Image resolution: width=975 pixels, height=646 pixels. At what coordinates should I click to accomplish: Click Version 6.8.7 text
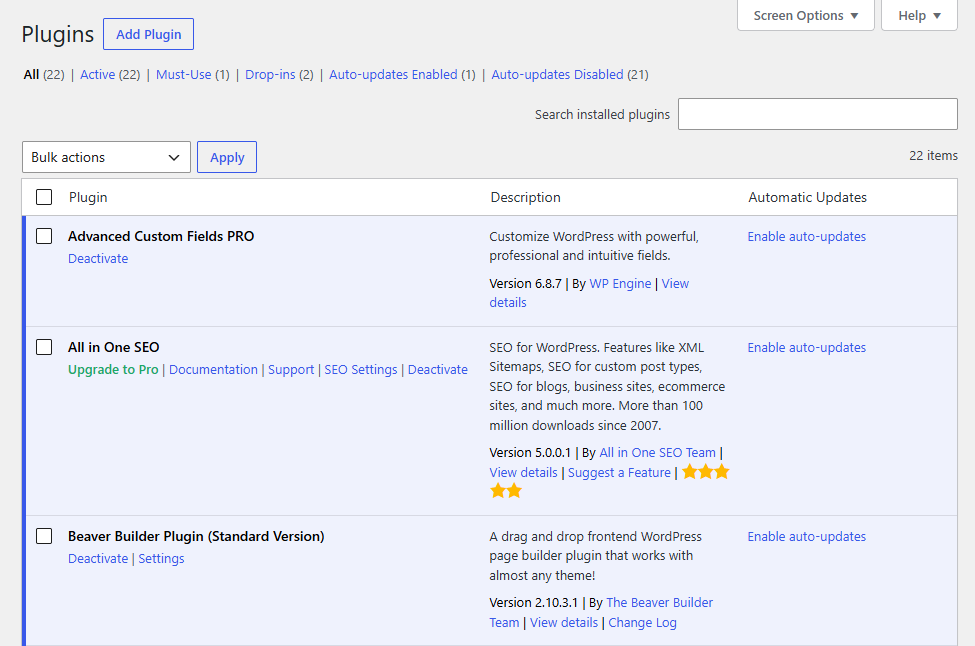pyautogui.click(x=525, y=284)
